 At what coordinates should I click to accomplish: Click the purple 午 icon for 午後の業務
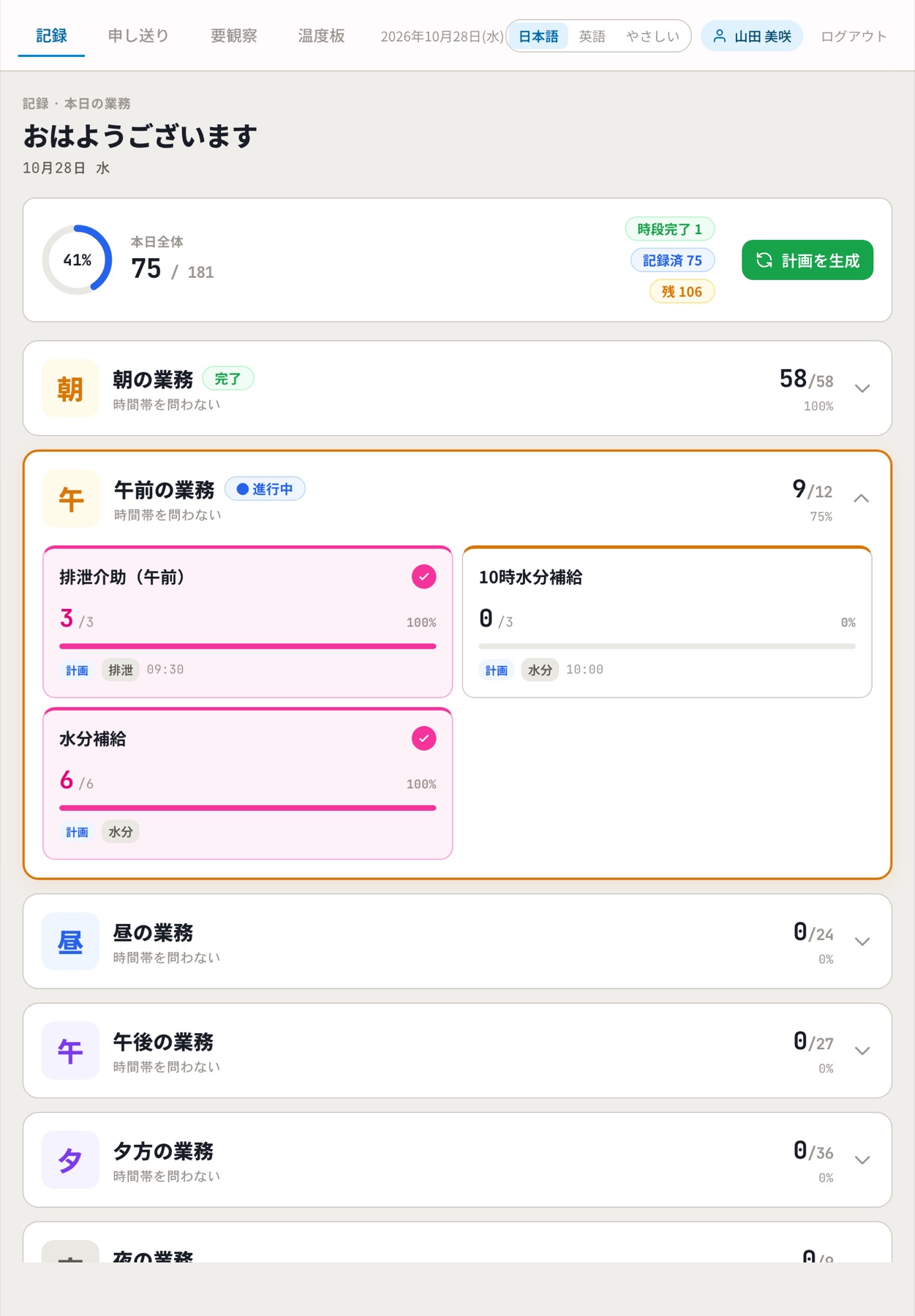70,1051
